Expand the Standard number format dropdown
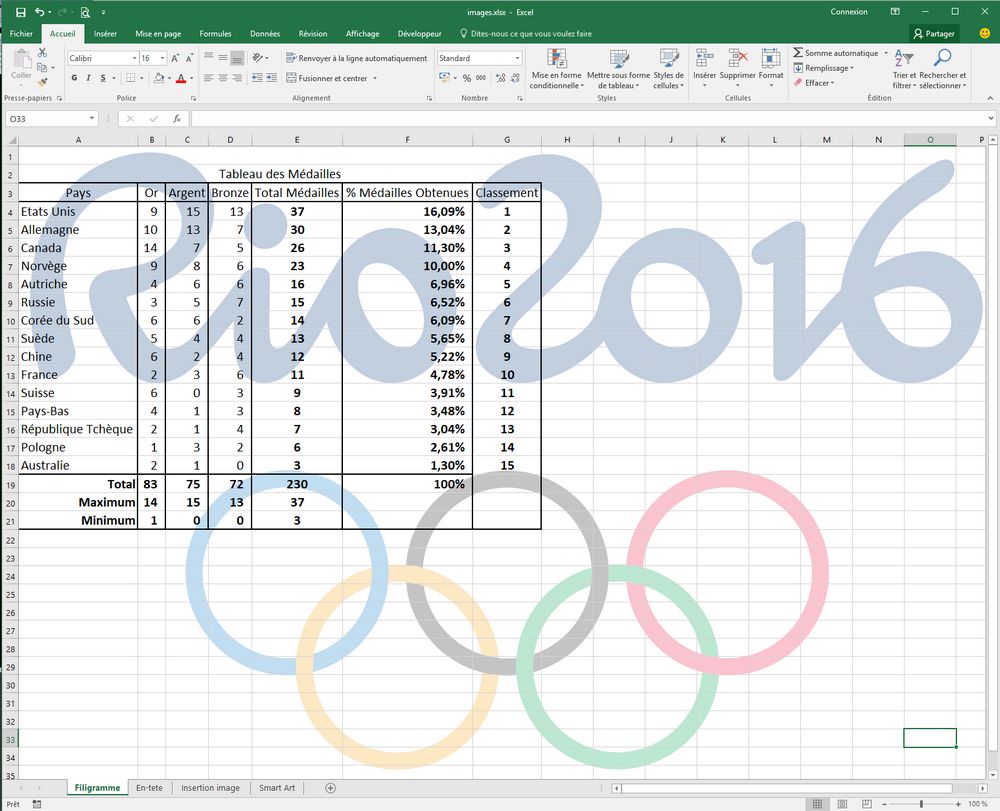 (x=517, y=58)
